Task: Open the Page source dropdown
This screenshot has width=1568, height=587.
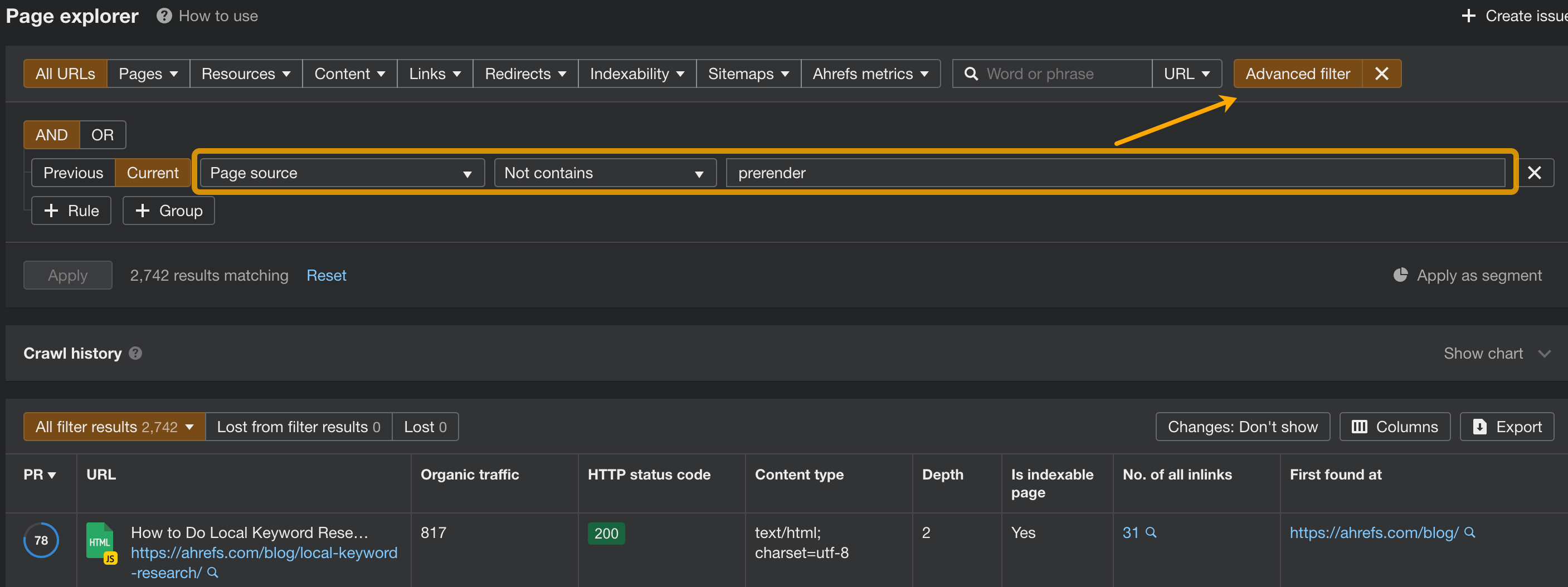Action: click(341, 172)
